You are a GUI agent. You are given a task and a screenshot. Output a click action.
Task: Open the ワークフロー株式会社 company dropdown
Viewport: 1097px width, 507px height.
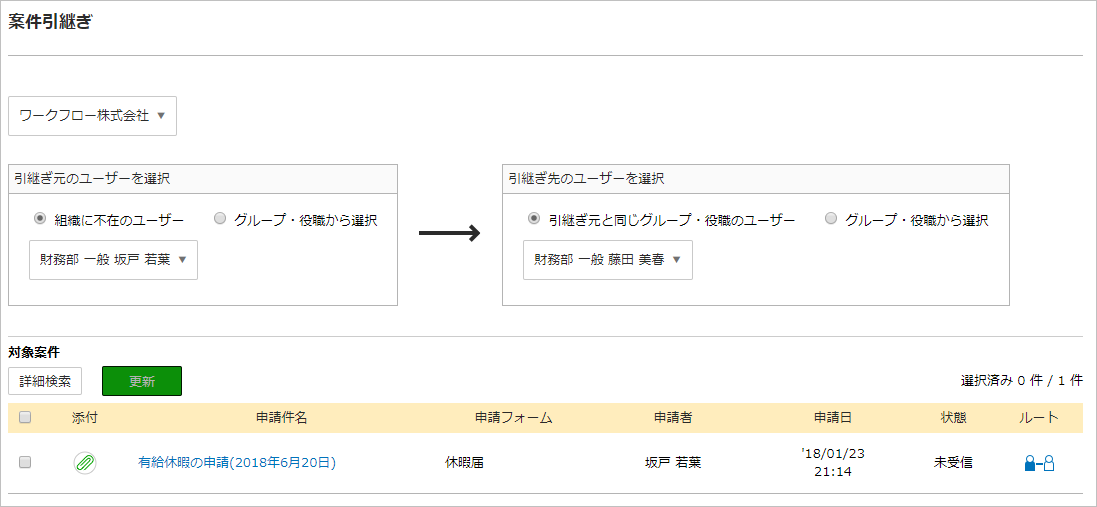pyautogui.click(x=92, y=116)
